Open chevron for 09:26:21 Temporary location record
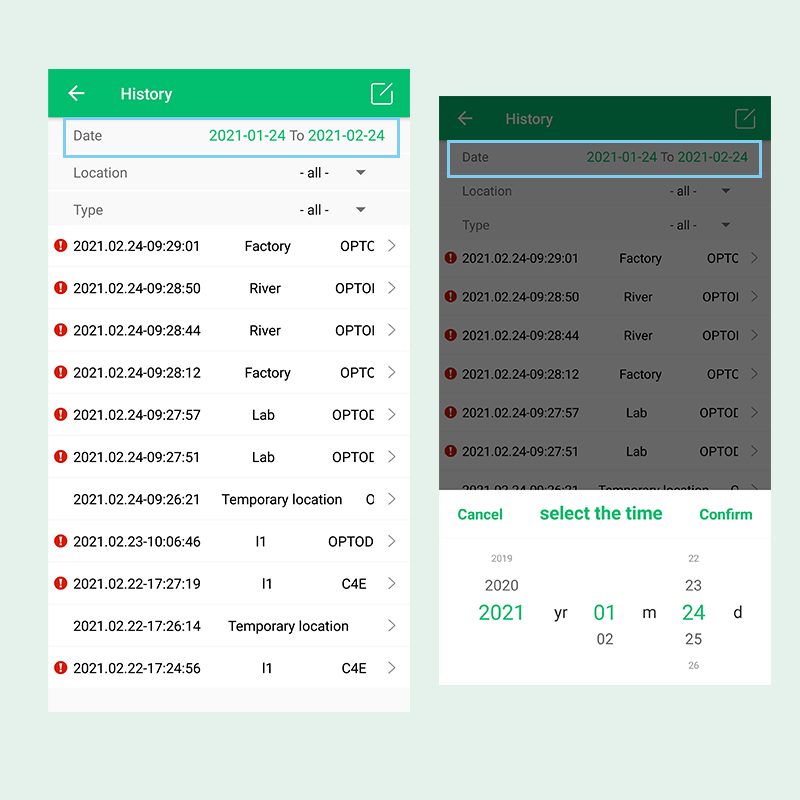Screen dimensions: 800x800 (391, 499)
